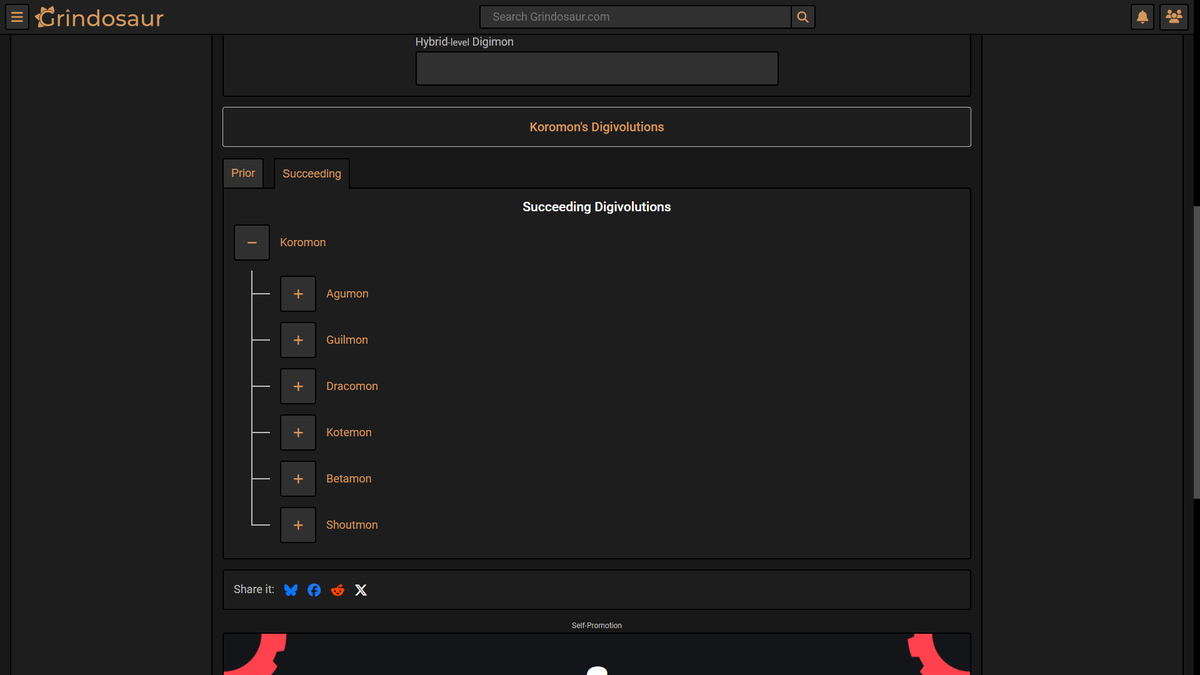
Task: Open the Betamon link
Action: (x=349, y=479)
